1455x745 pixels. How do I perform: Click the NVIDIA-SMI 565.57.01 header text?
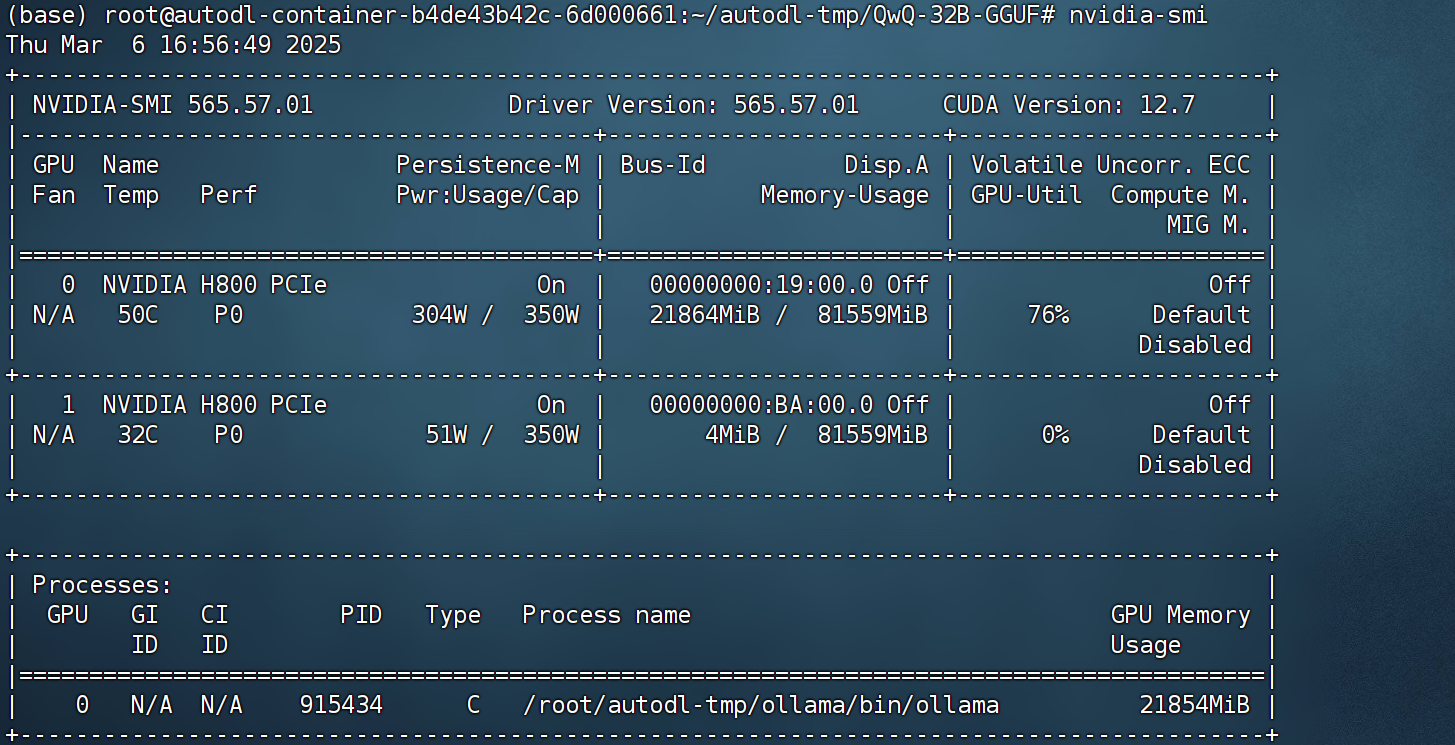click(x=173, y=105)
